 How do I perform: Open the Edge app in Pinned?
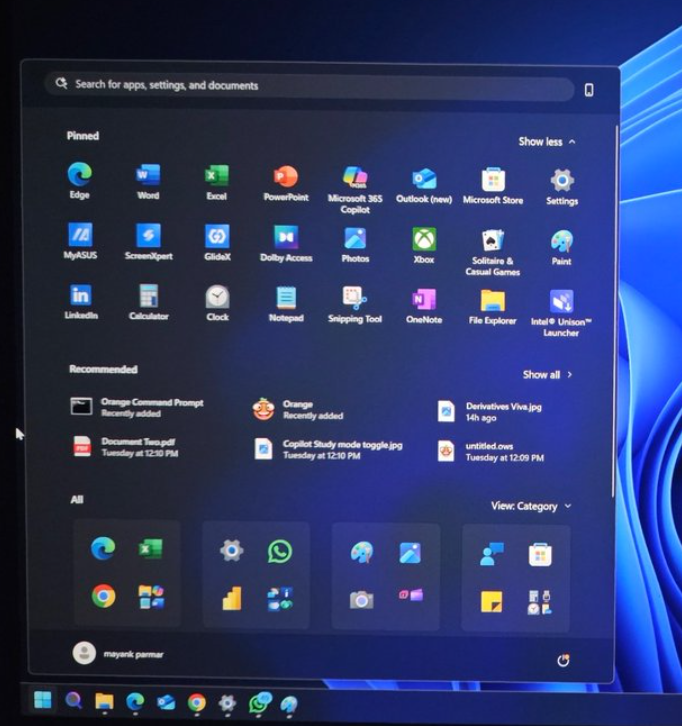80,180
